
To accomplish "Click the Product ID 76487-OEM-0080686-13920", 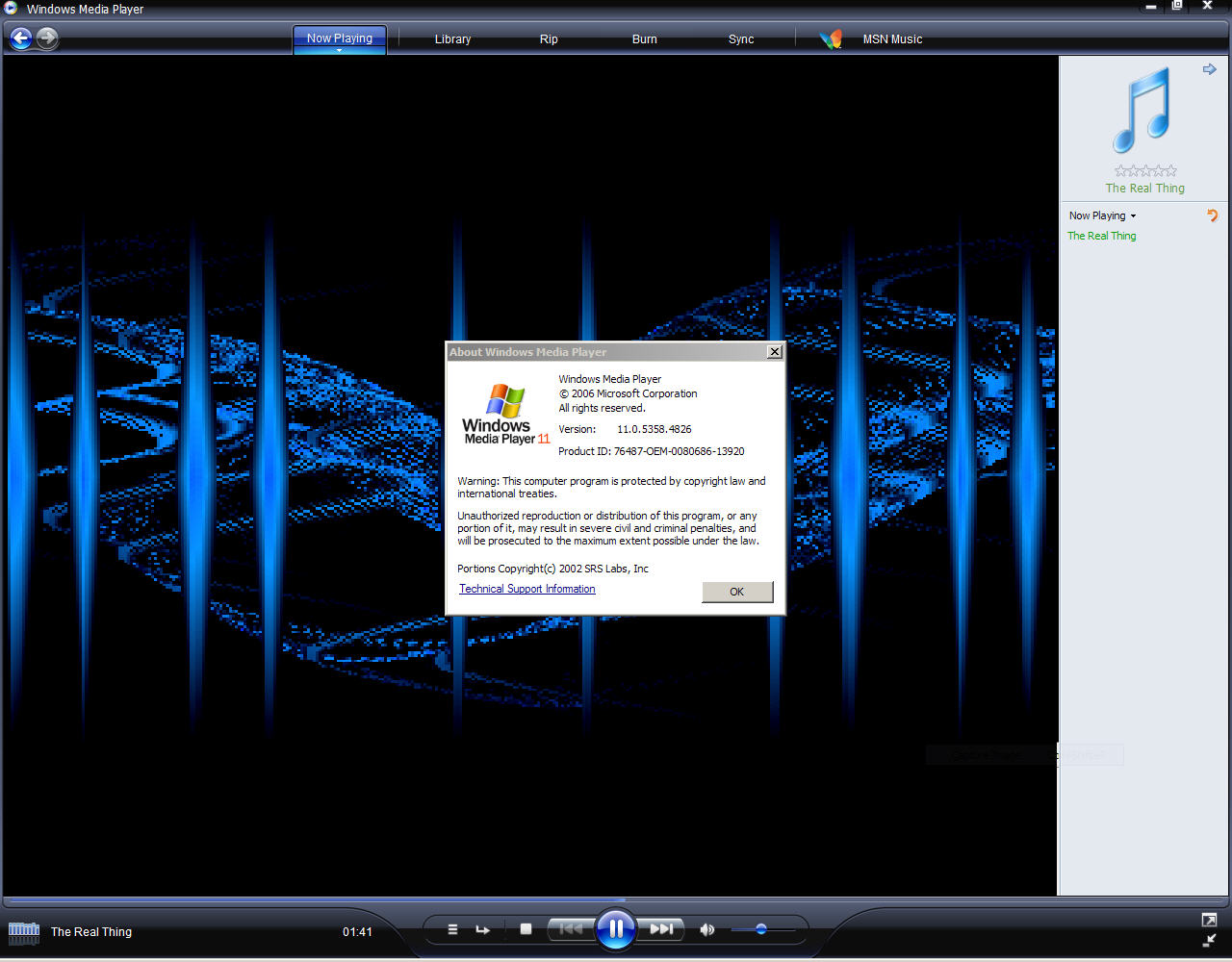I will 652,451.
